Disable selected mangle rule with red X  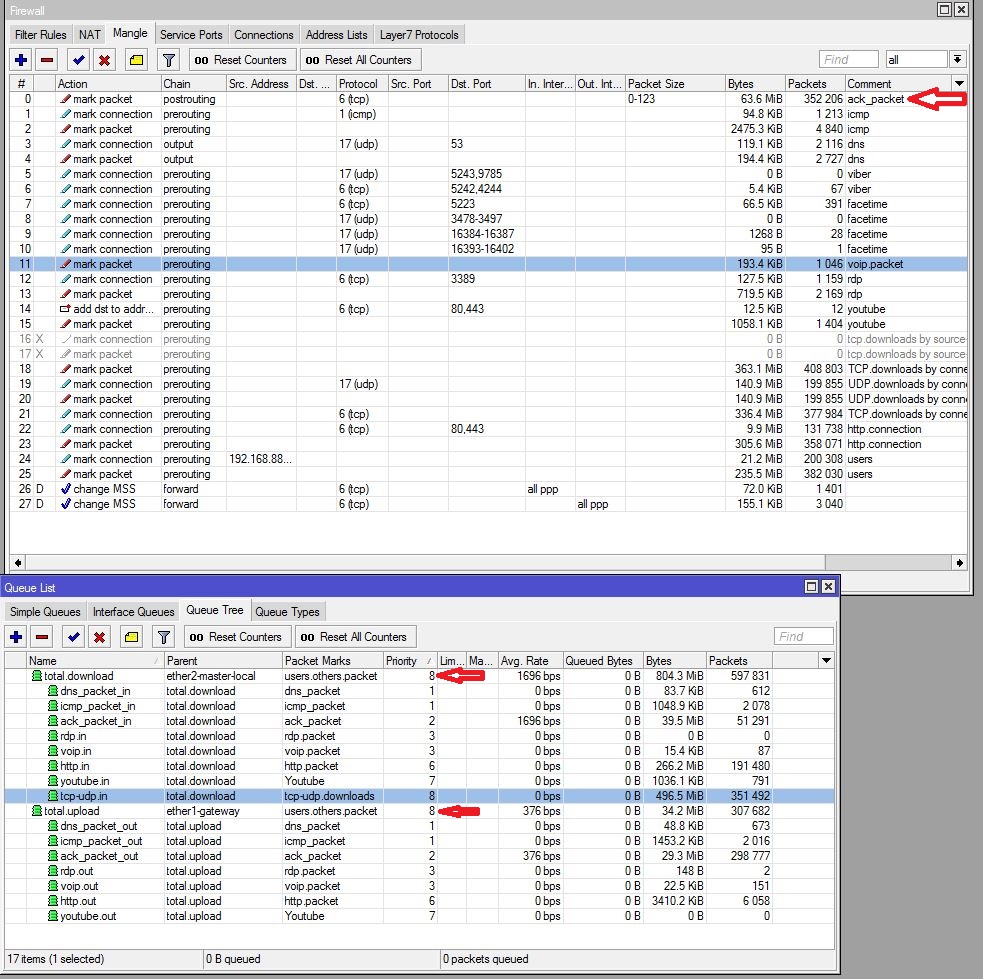(x=104, y=60)
